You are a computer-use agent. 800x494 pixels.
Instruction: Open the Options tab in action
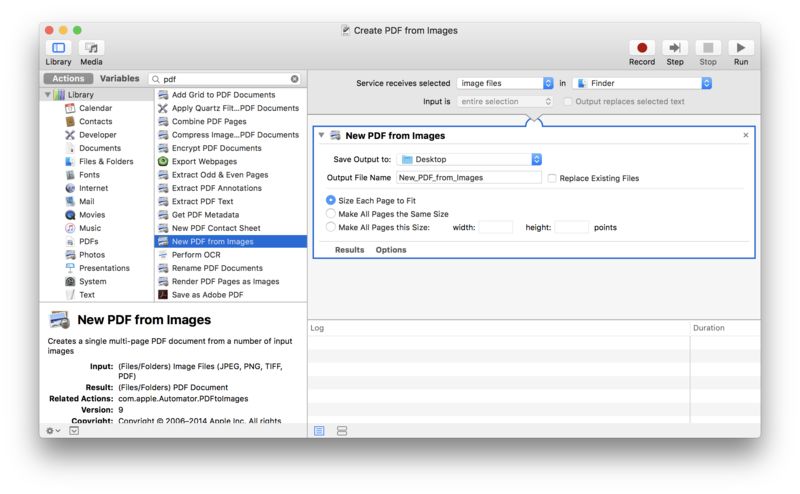coord(390,250)
